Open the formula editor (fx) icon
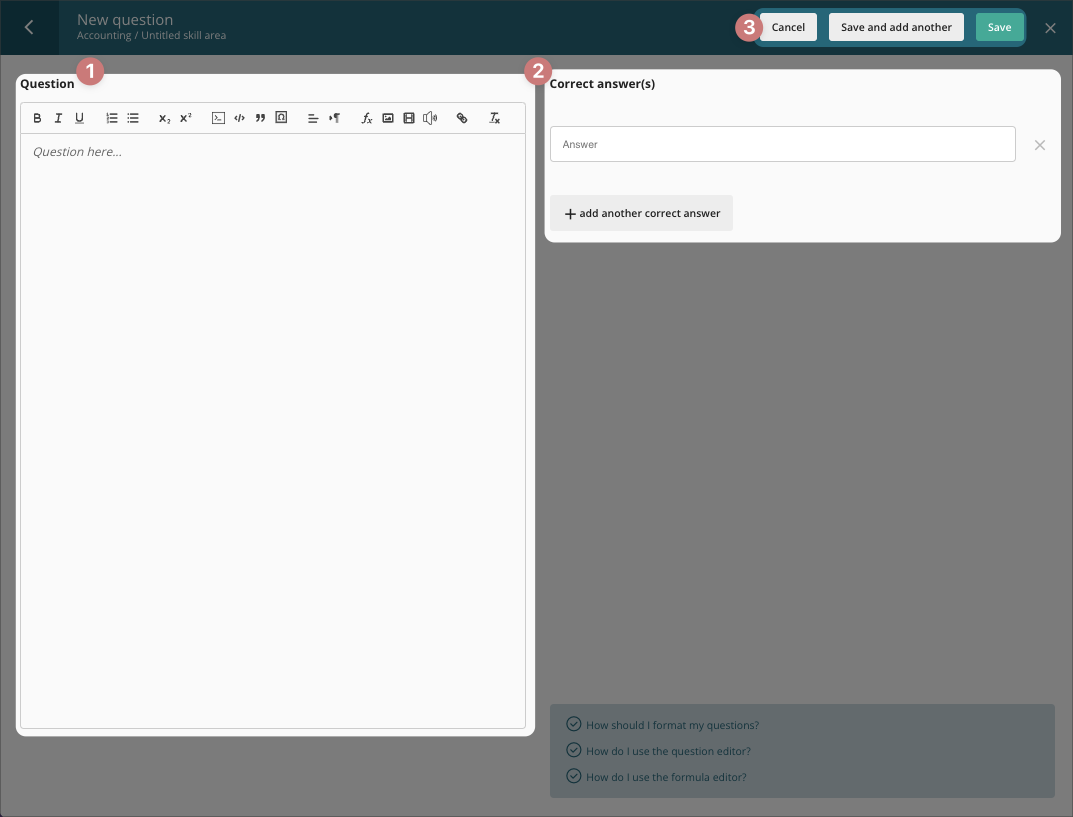This screenshot has height=817, width=1073. tap(367, 118)
